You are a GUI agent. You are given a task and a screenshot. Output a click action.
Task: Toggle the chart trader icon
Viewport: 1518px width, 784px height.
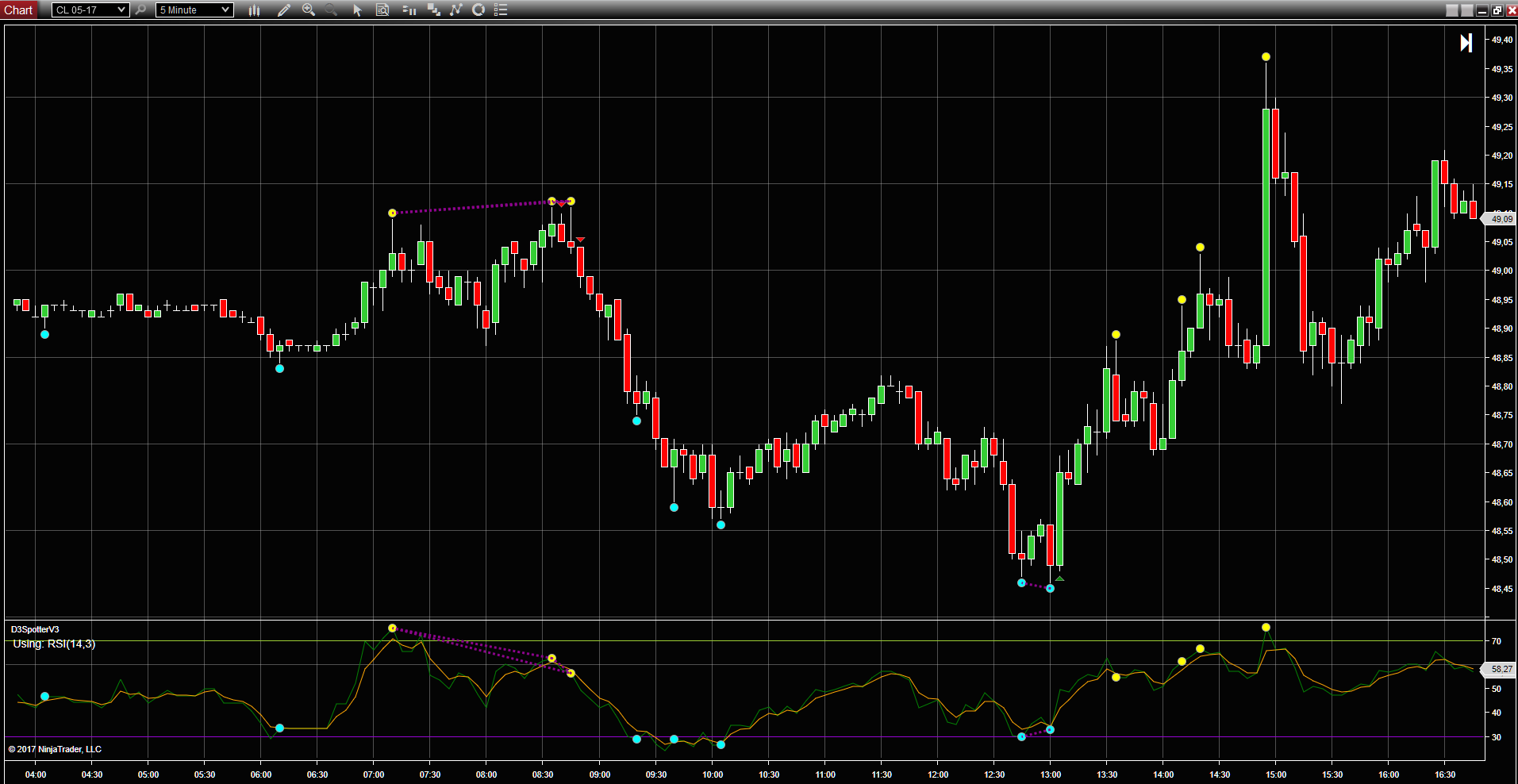[409, 10]
